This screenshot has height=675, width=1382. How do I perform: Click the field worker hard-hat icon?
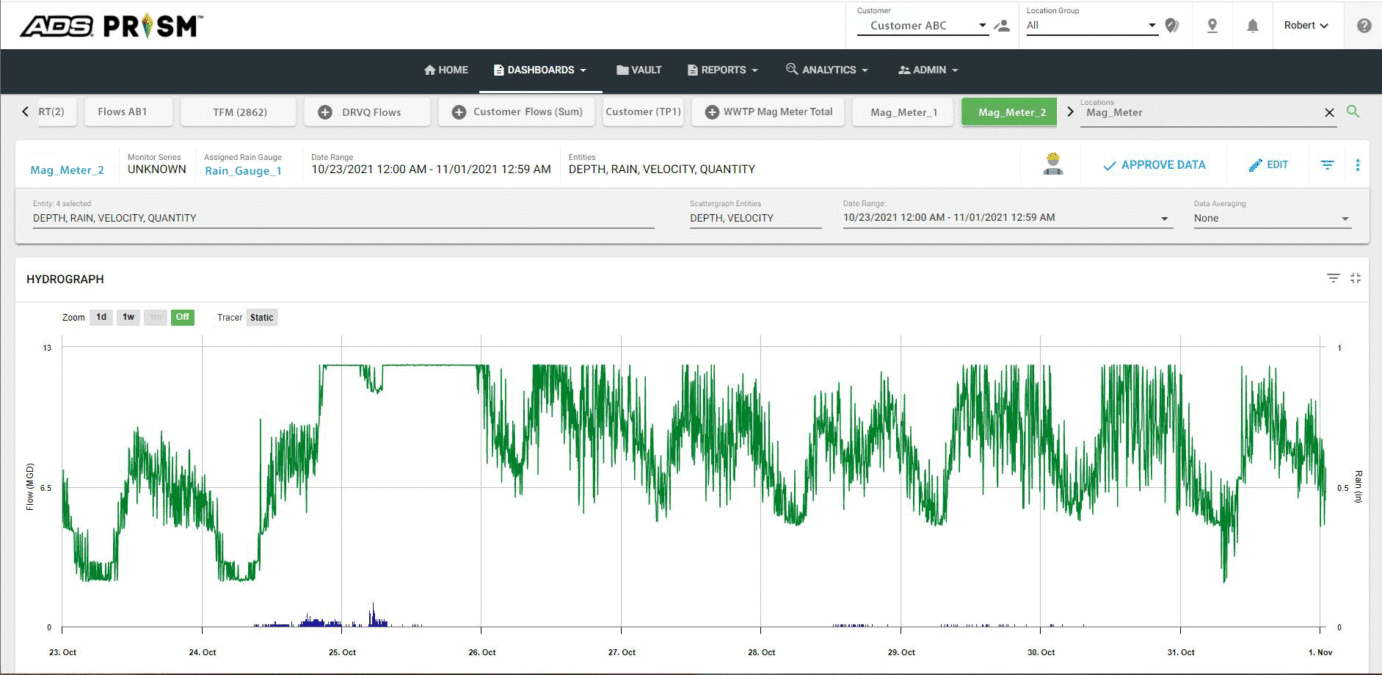[x=1052, y=164]
